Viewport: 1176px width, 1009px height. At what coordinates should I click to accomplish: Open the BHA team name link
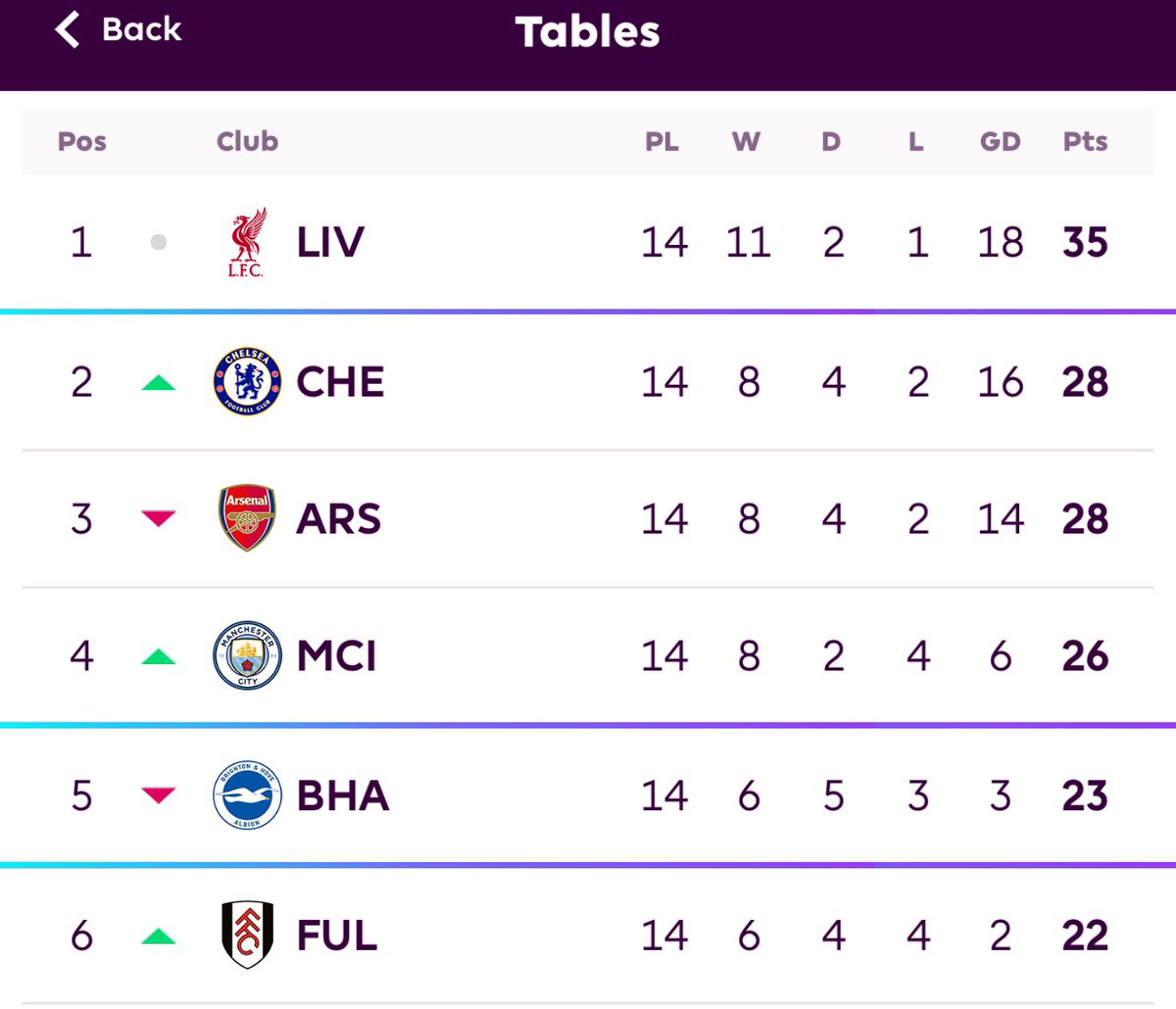[x=343, y=795]
